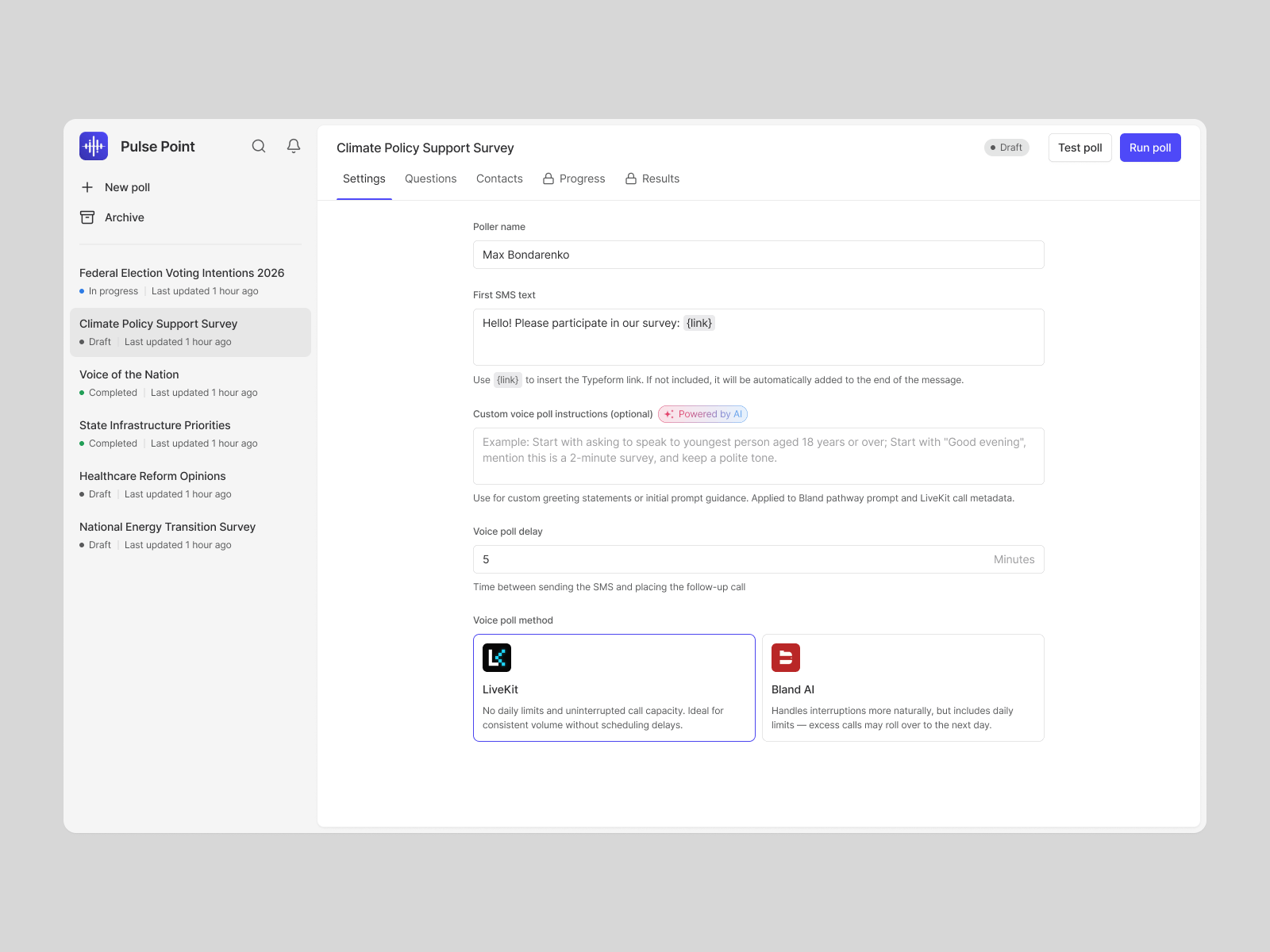
Task: Open Healthcare Reform Opinions poll
Action: [190, 485]
